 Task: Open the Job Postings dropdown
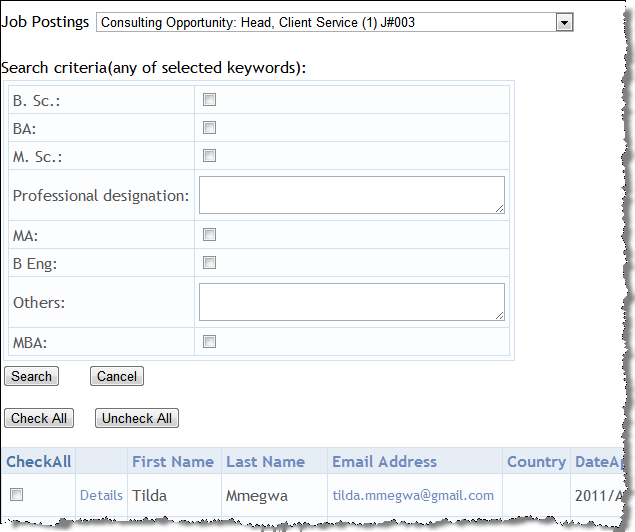[334, 22]
